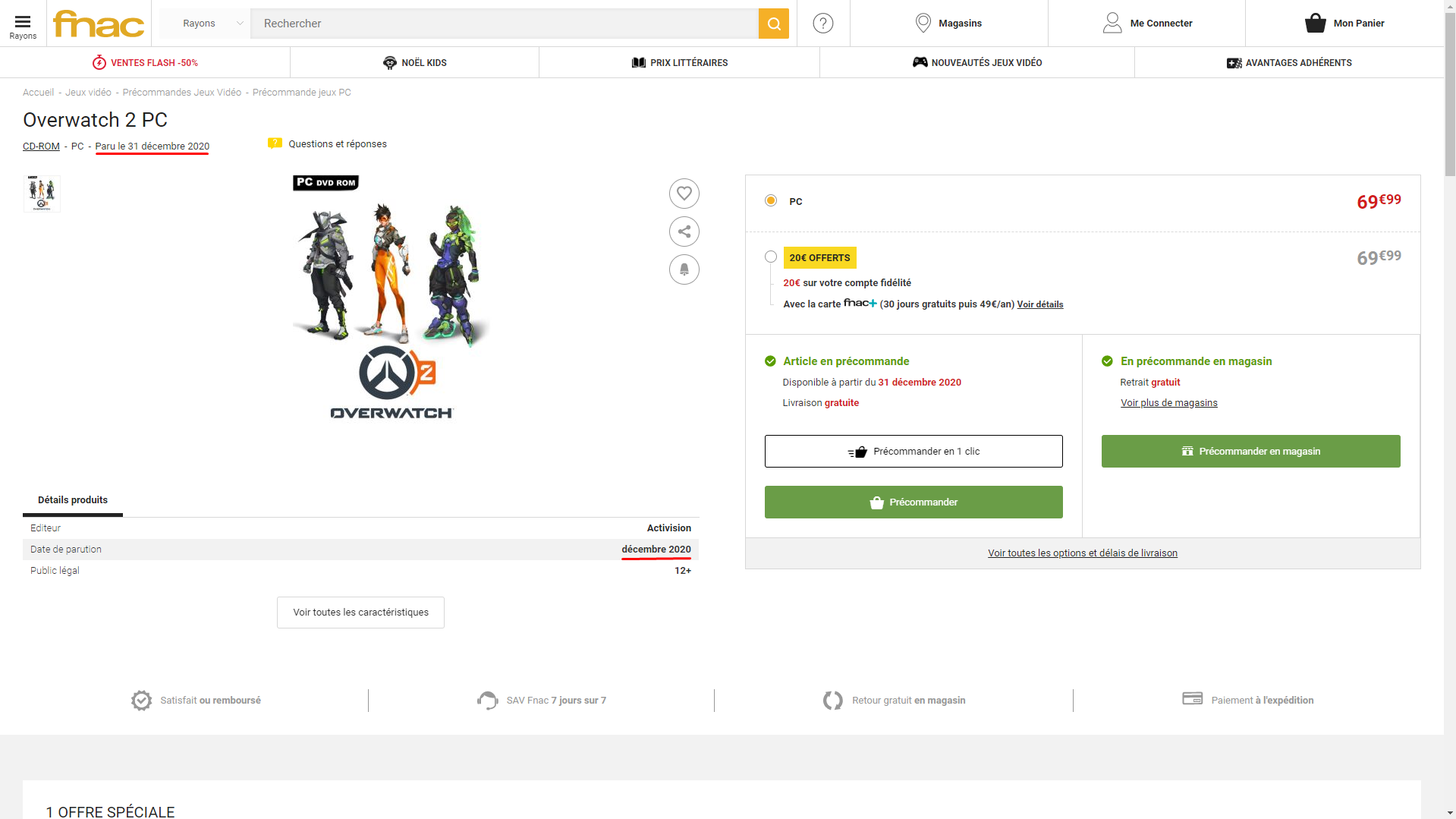Click the Questions et réponses yellow icon

pyautogui.click(x=275, y=143)
